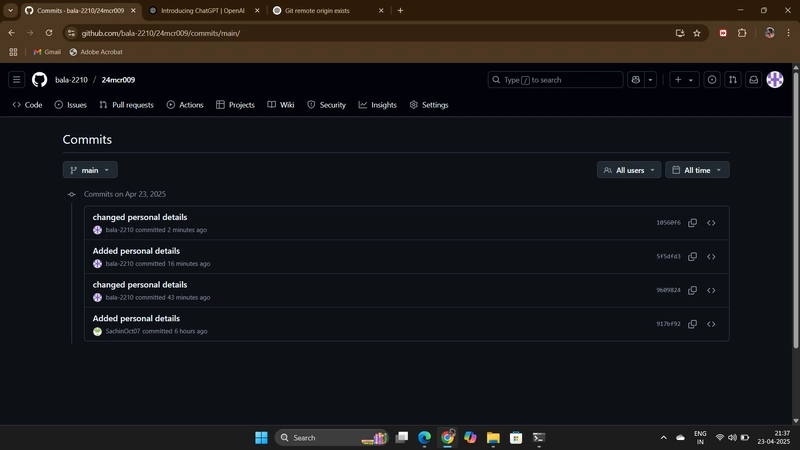Browse repository at commit 9b09824
Viewport: 800px width, 450px height.
tap(711, 290)
